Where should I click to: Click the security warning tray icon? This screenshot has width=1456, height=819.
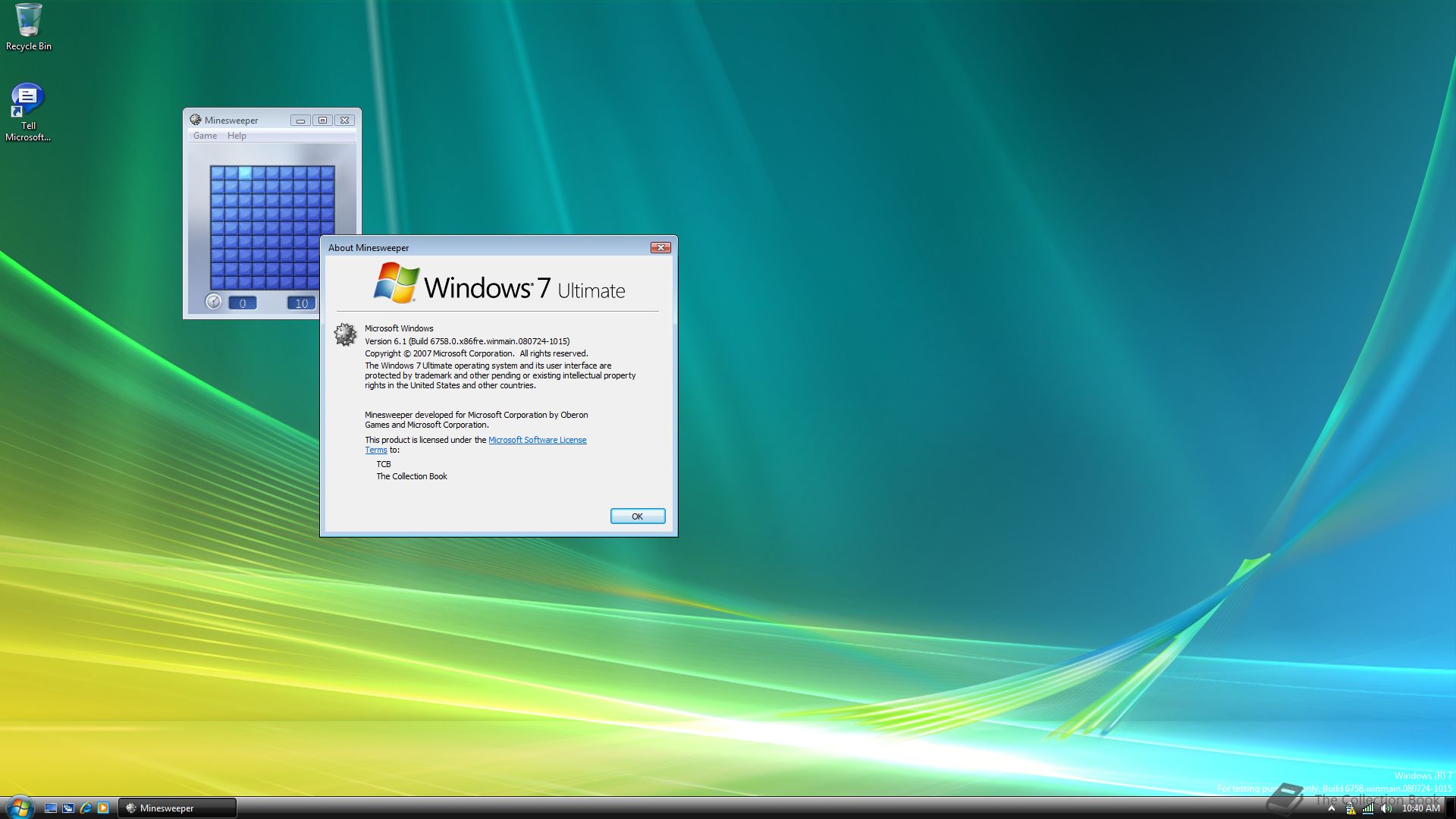[1350, 808]
